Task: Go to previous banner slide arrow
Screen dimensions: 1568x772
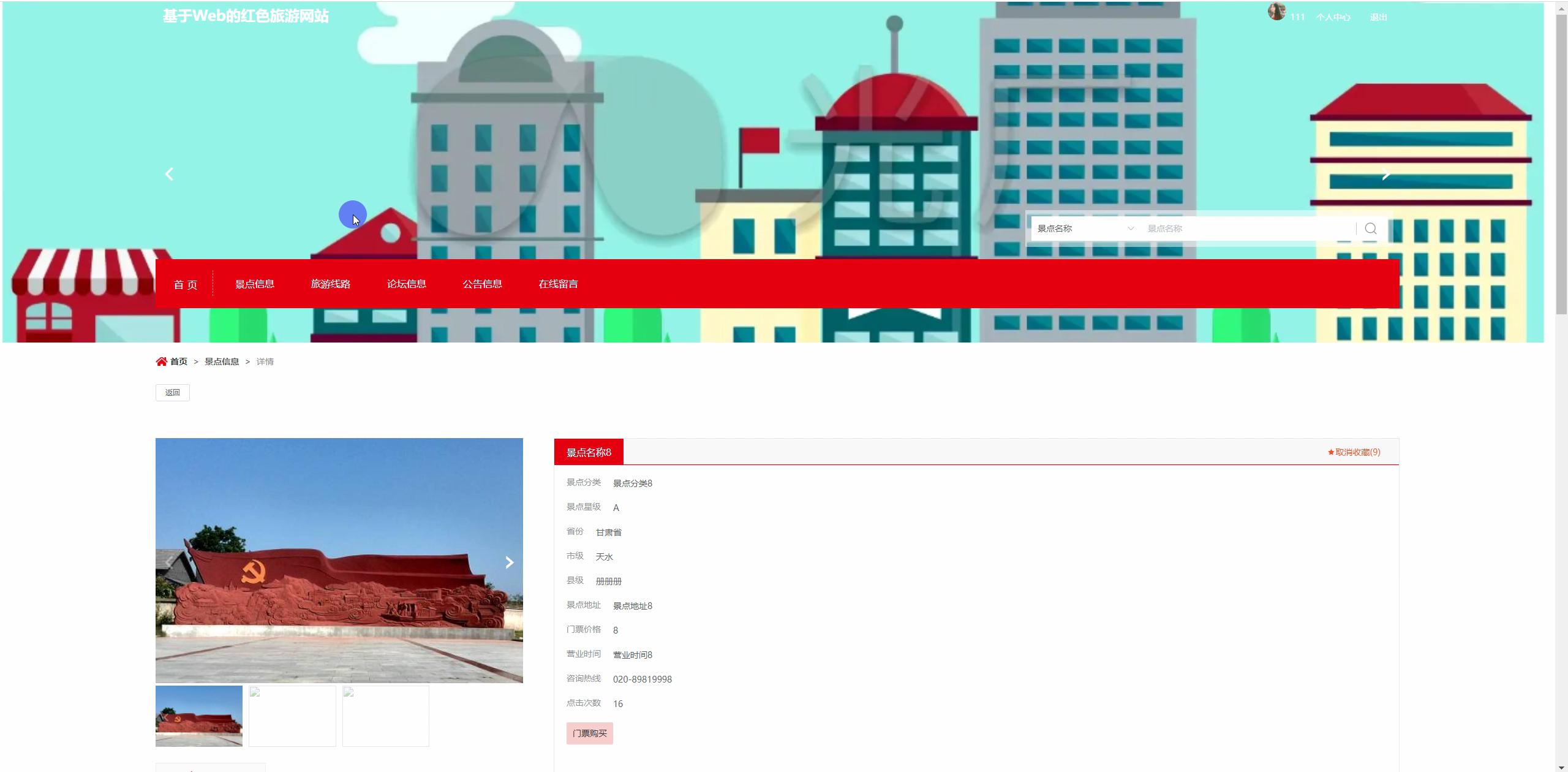Action: click(170, 175)
